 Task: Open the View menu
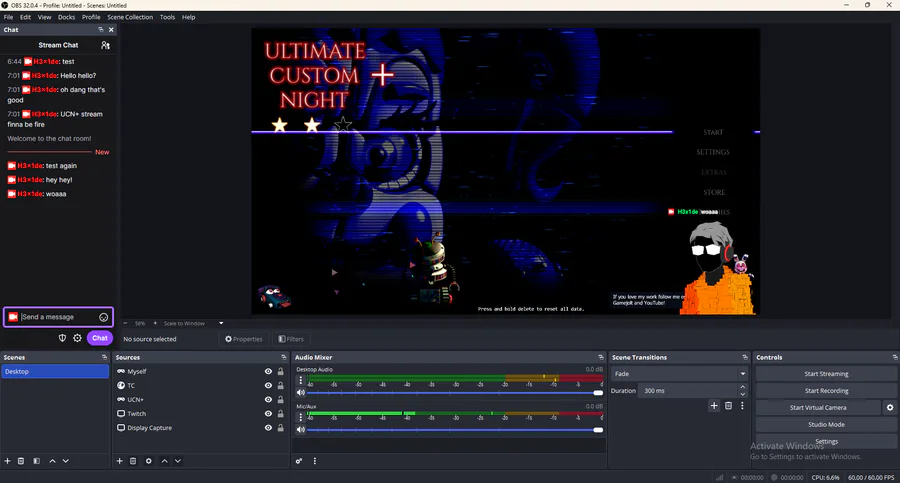44,17
